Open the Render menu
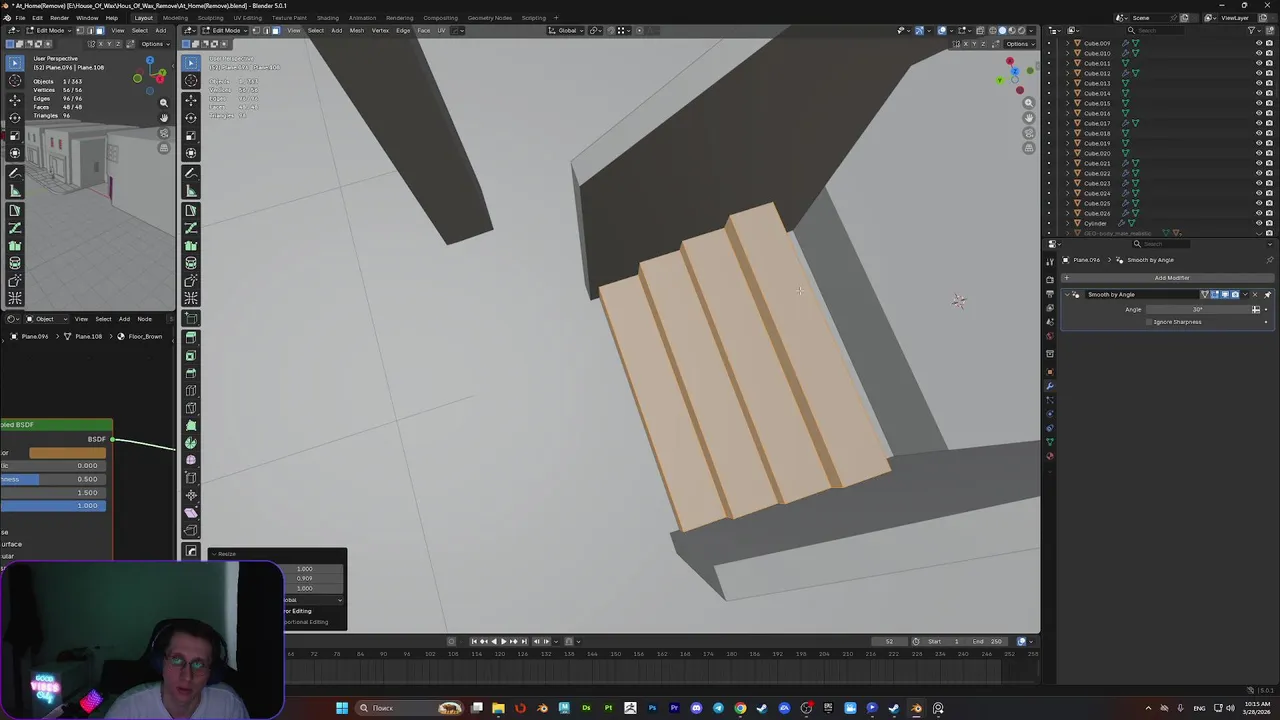Image resolution: width=1280 pixels, height=720 pixels. [59, 18]
